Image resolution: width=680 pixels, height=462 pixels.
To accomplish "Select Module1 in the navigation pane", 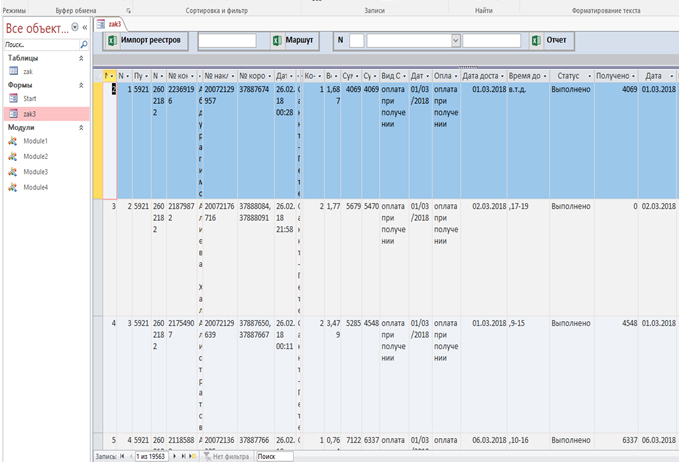I will (36, 141).
